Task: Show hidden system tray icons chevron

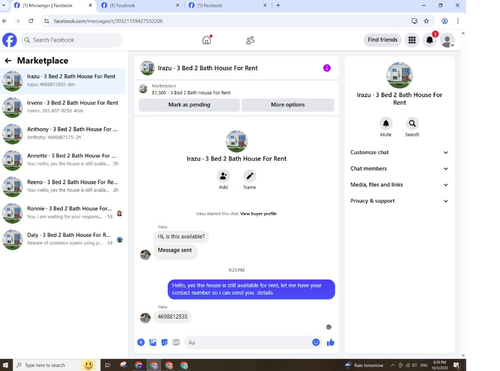Action: (393, 365)
